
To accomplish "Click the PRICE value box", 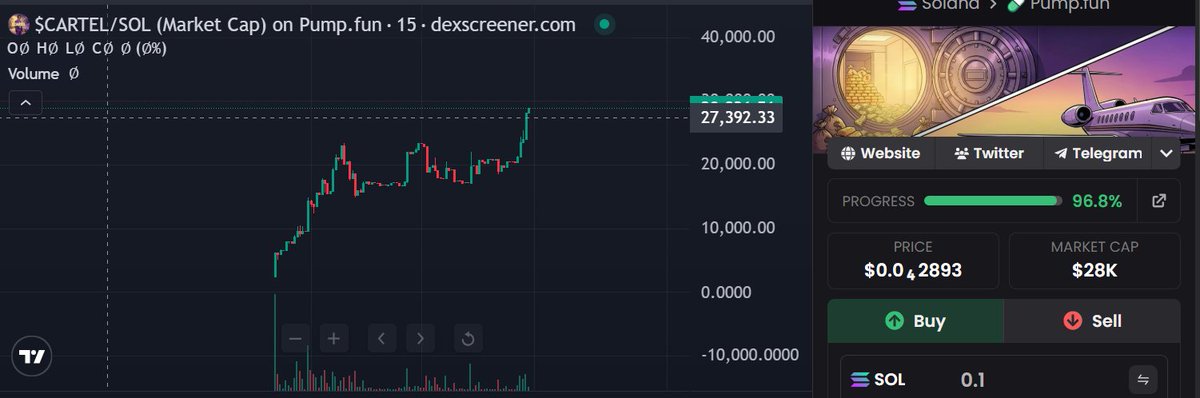I will pos(913,262).
